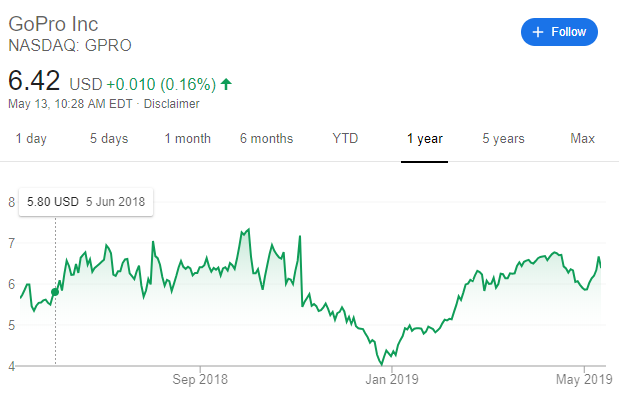Select the 6 months range tab

[x=266, y=139]
